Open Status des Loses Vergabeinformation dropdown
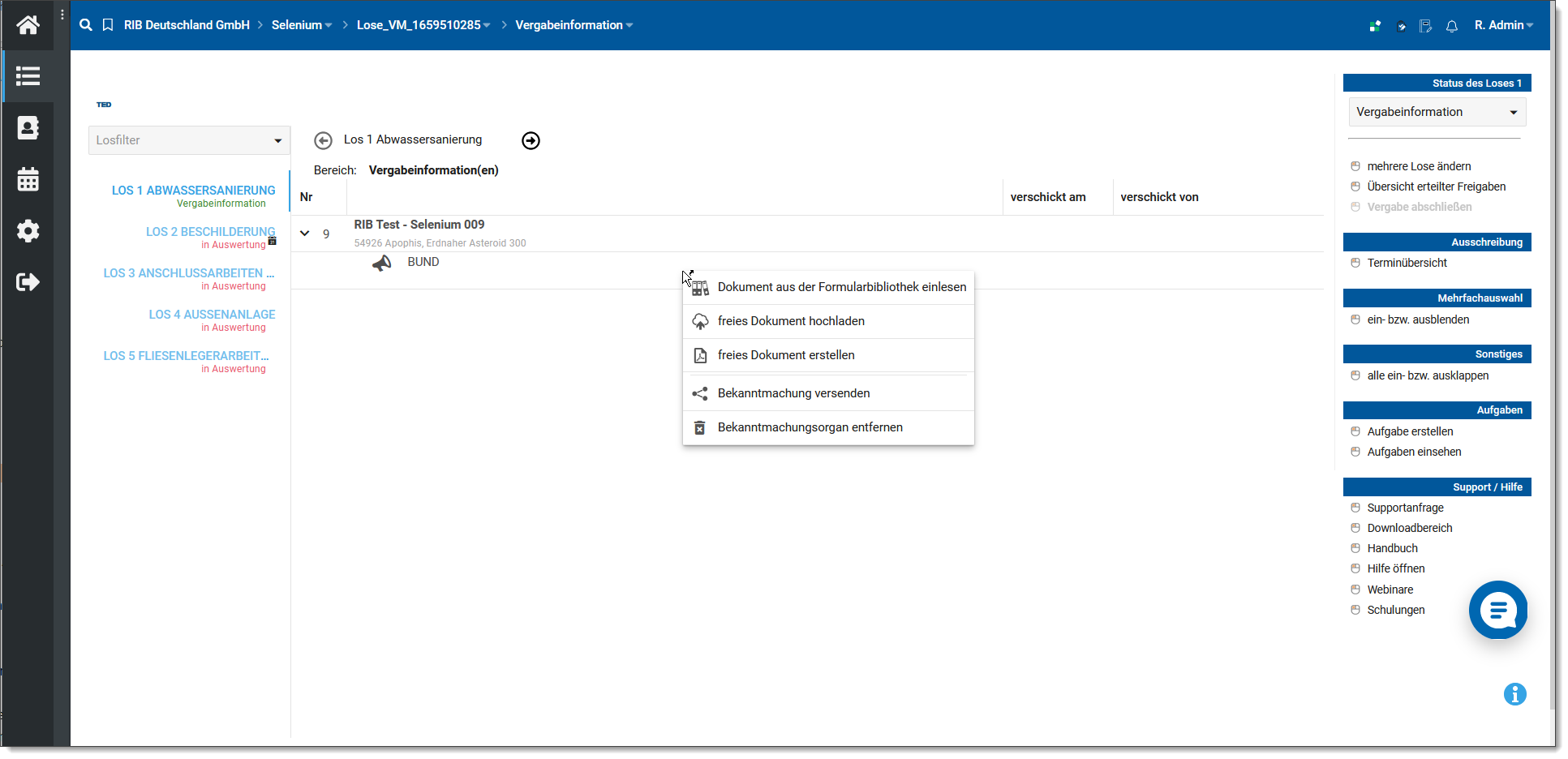 pos(1437,112)
